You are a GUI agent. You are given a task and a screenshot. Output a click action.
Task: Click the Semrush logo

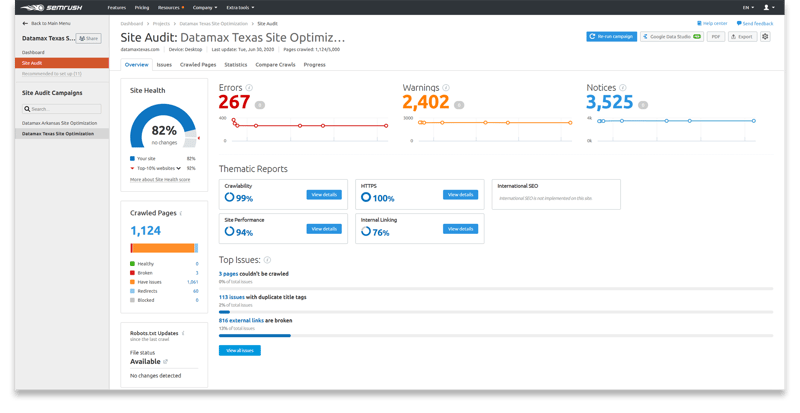51,8
